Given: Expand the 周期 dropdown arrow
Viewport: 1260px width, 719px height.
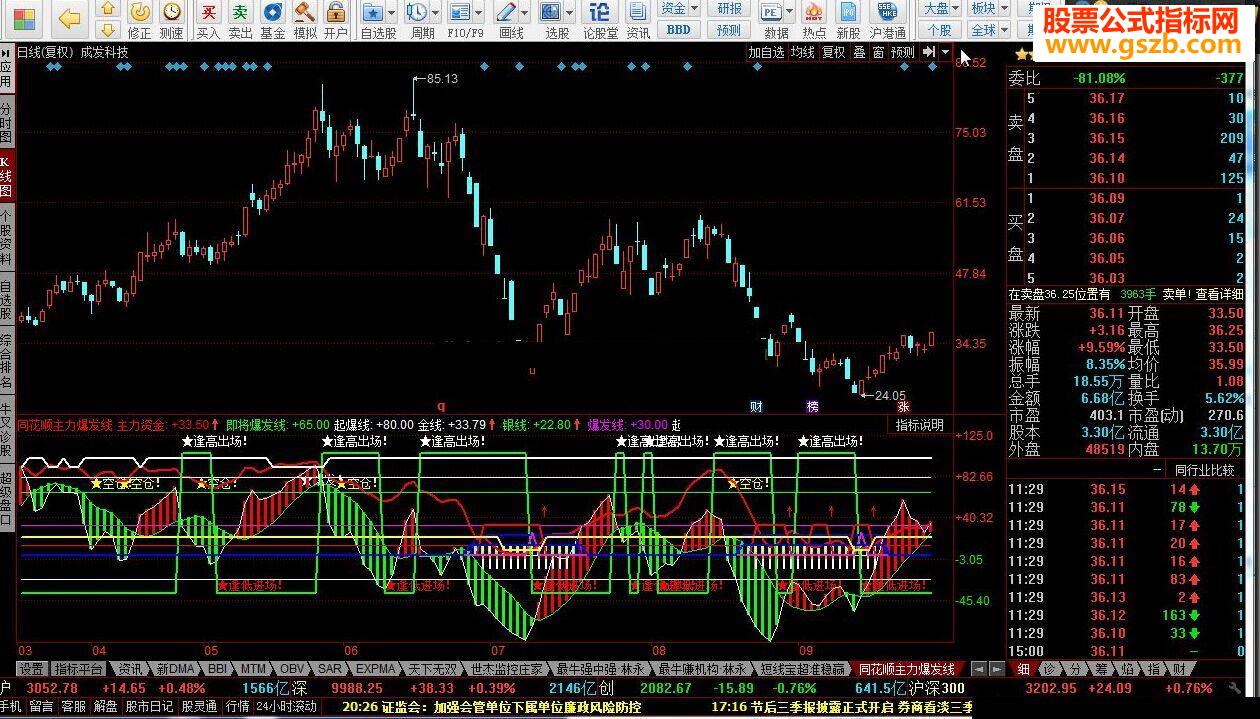Looking at the screenshot, I should coord(435,13).
